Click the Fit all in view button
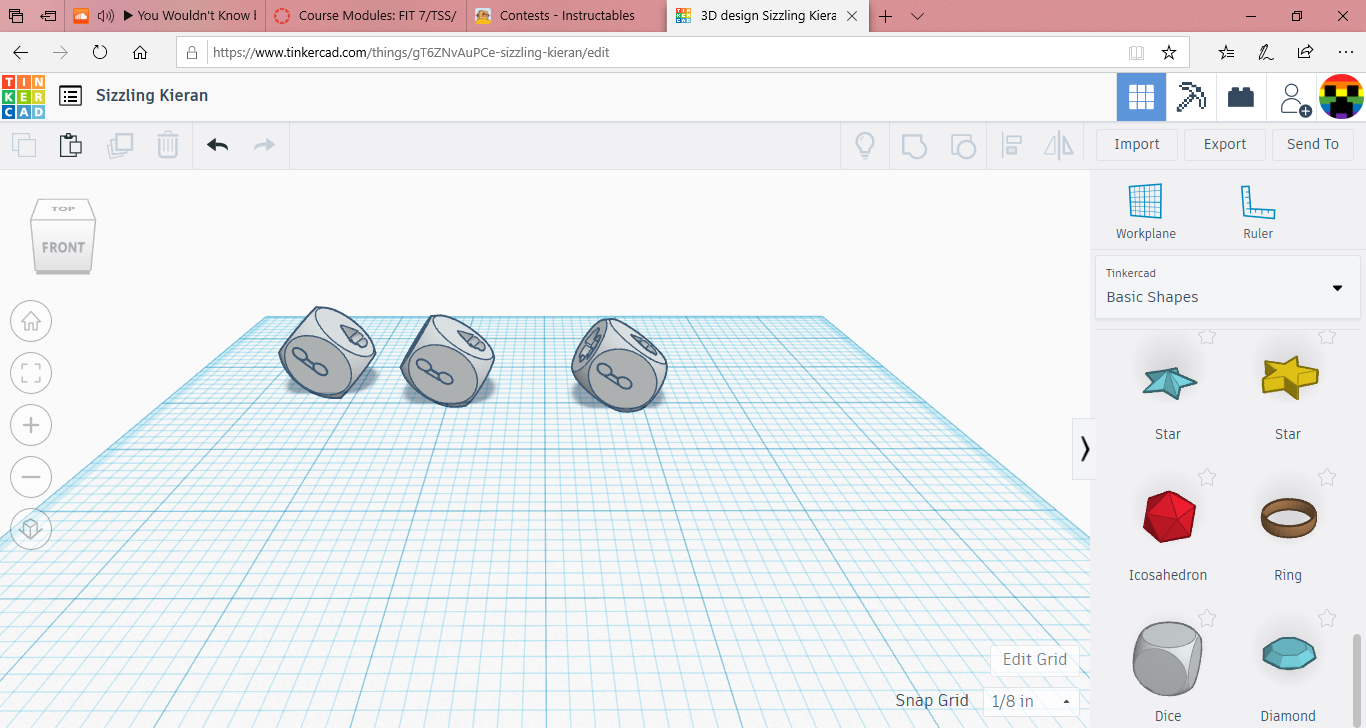Image resolution: width=1366 pixels, height=728 pixels. pyautogui.click(x=31, y=374)
